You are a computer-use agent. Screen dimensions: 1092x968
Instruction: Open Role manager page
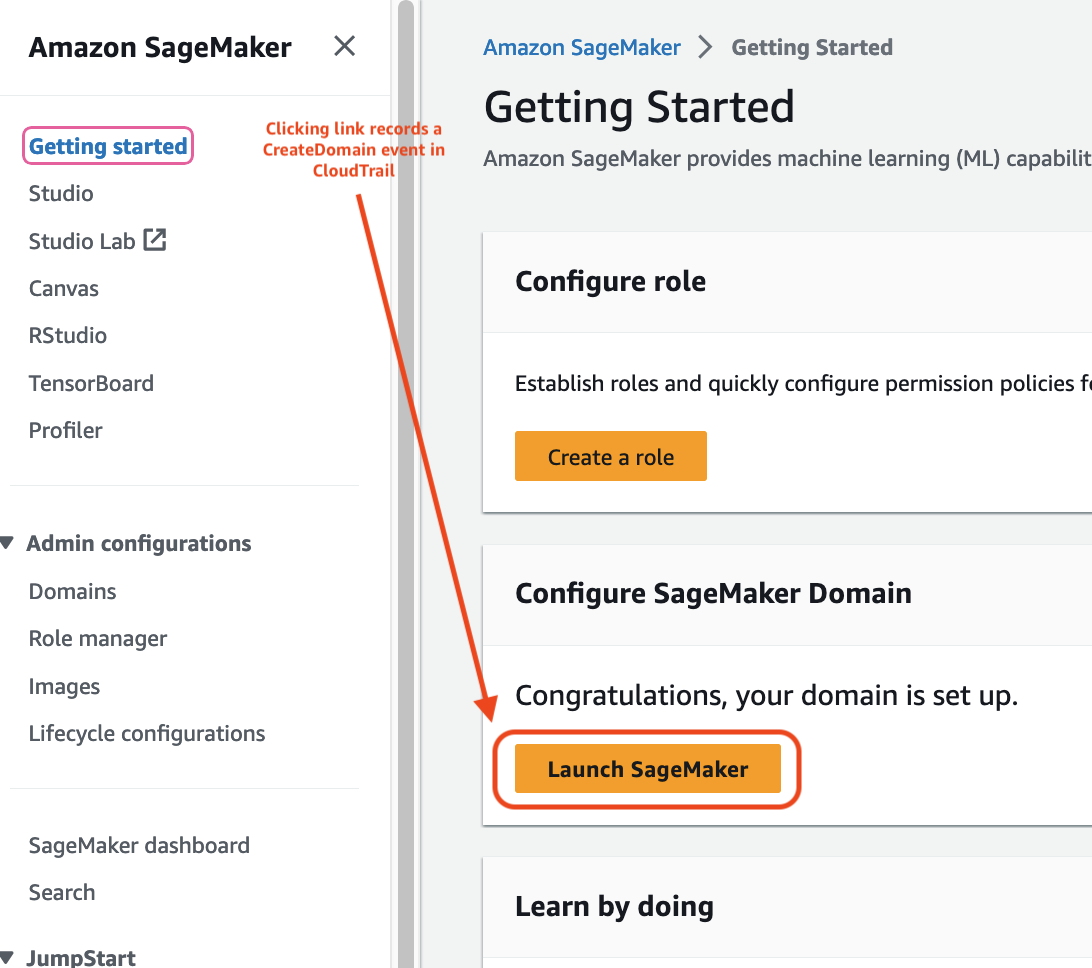coord(98,639)
